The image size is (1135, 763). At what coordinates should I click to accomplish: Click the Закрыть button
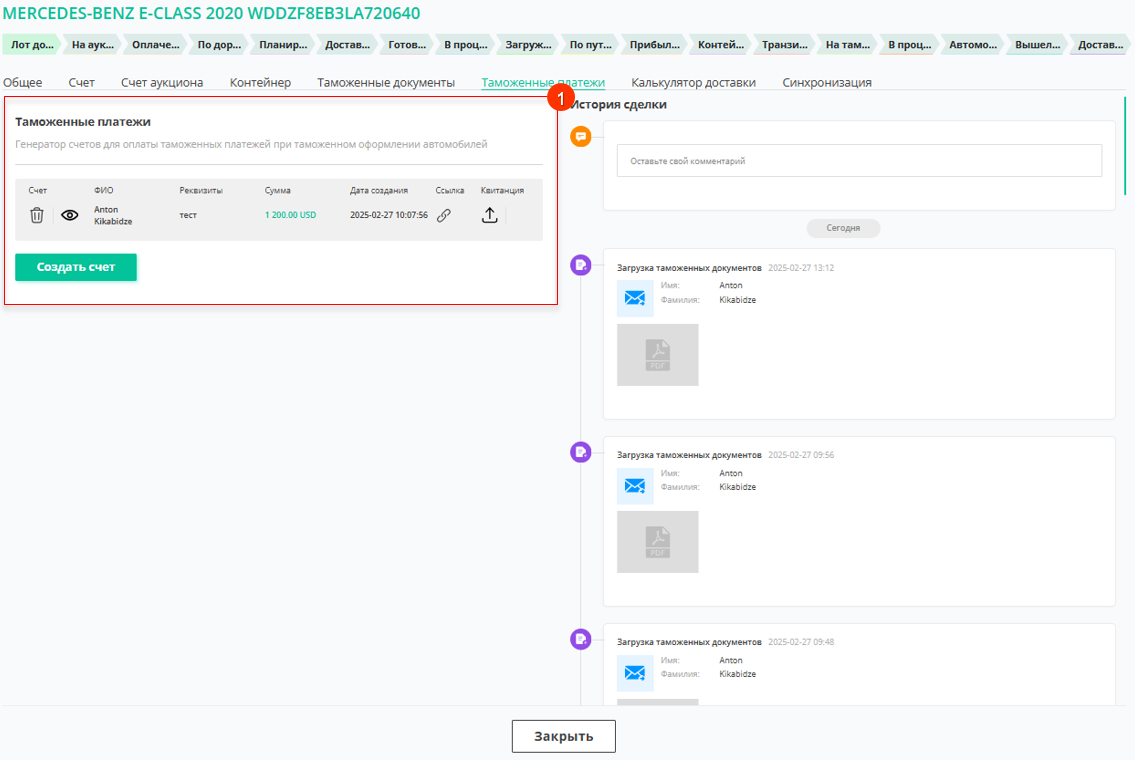564,736
